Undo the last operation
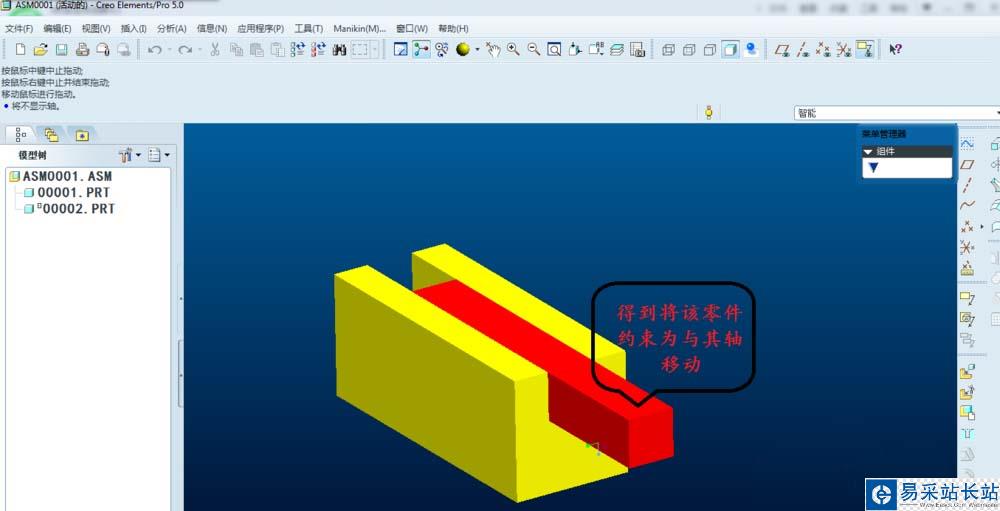Screen dimensions: 1000x511 (154, 49)
